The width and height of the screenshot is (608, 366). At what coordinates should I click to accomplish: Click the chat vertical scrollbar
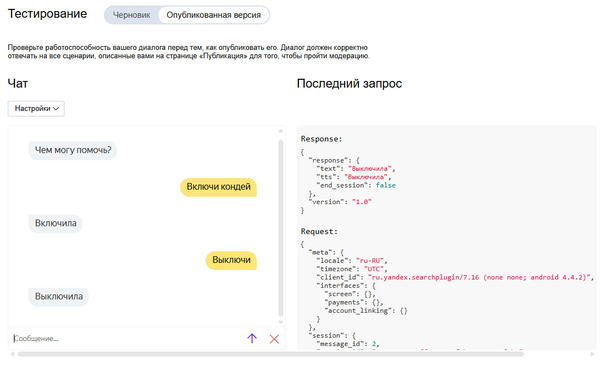click(281, 228)
